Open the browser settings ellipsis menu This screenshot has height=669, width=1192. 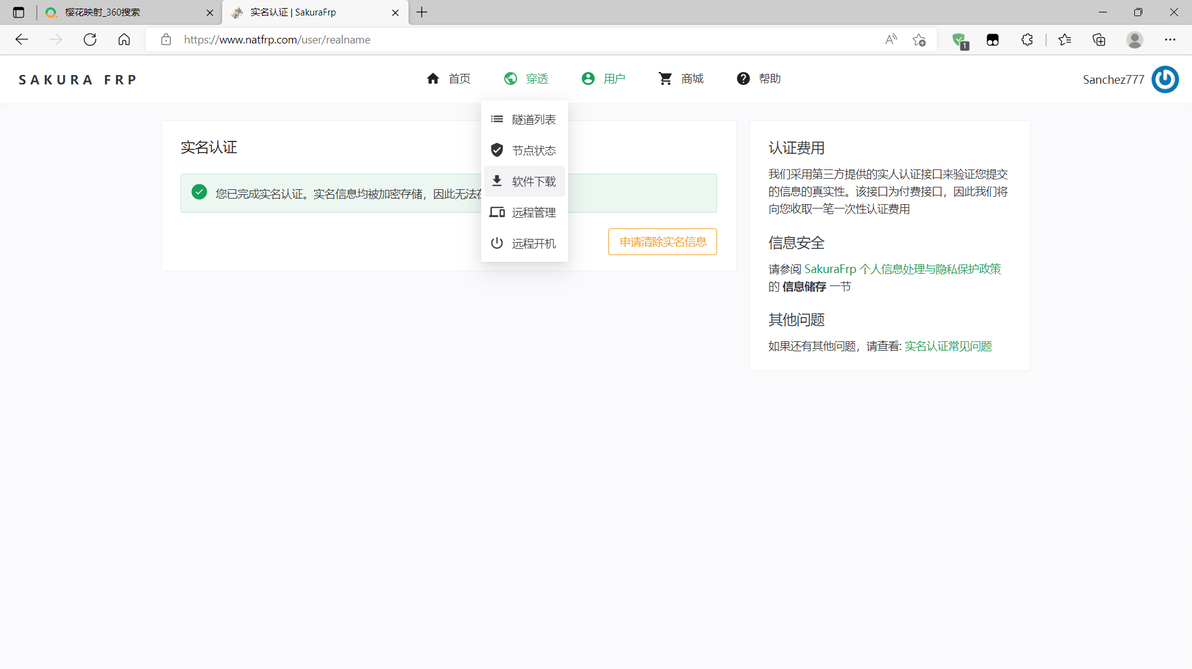tap(1170, 40)
